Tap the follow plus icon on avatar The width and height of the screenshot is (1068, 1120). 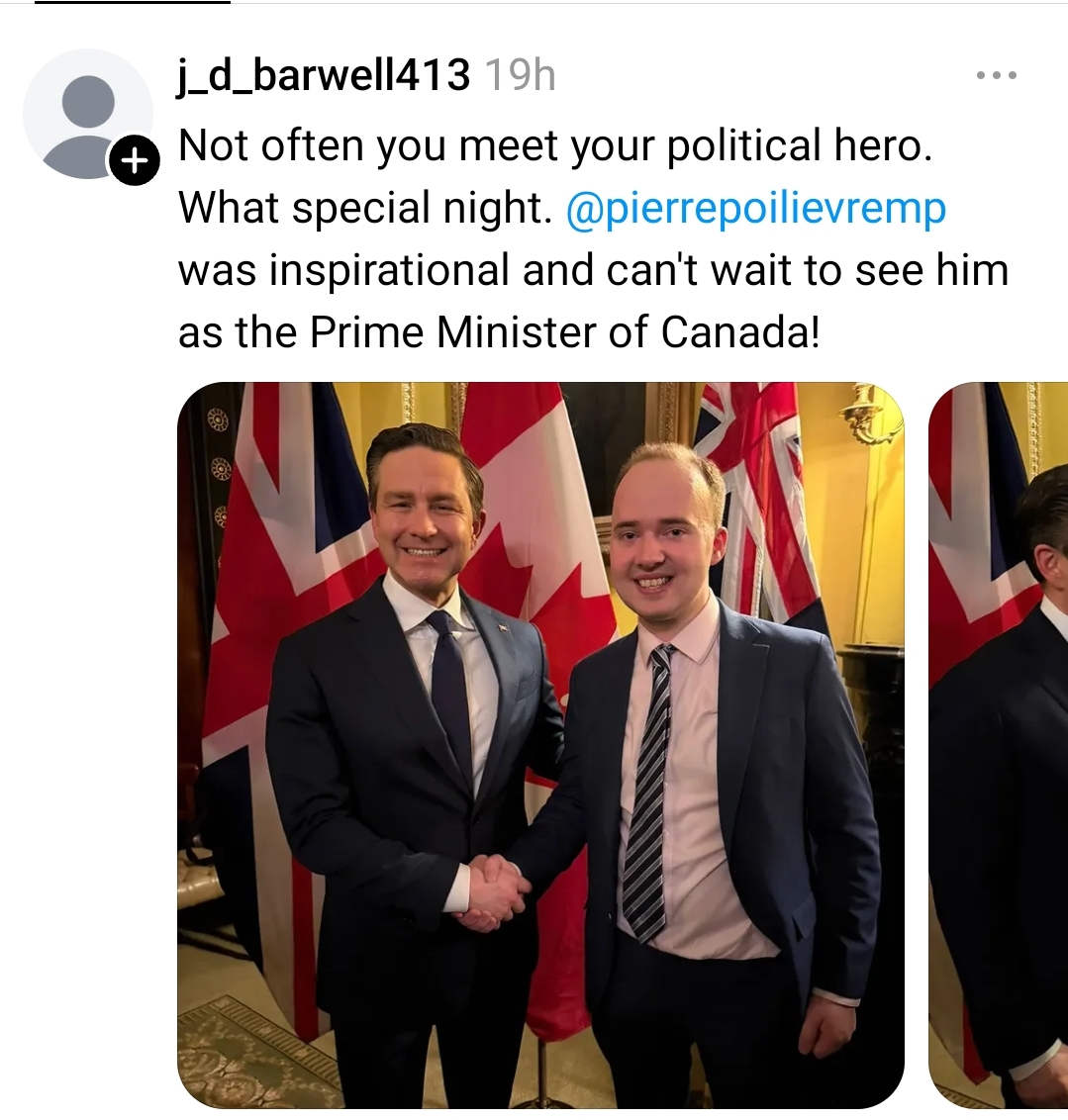(x=135, y=160)
